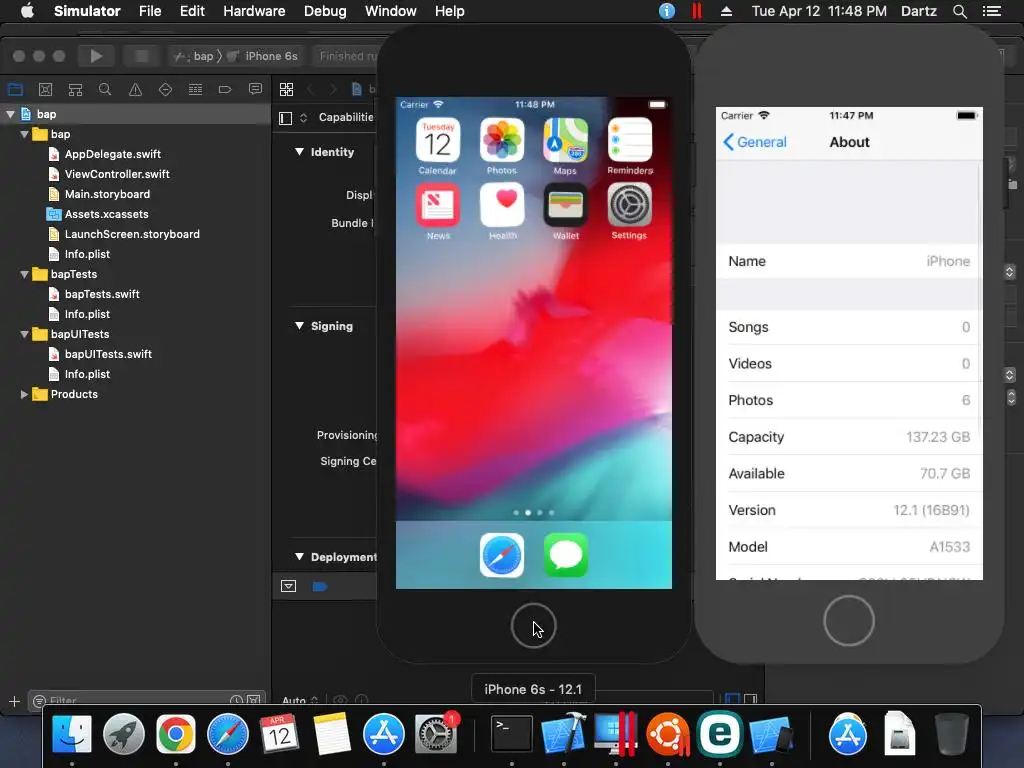
Task: Collapse the bap project root
Action: tap(10, 114)
